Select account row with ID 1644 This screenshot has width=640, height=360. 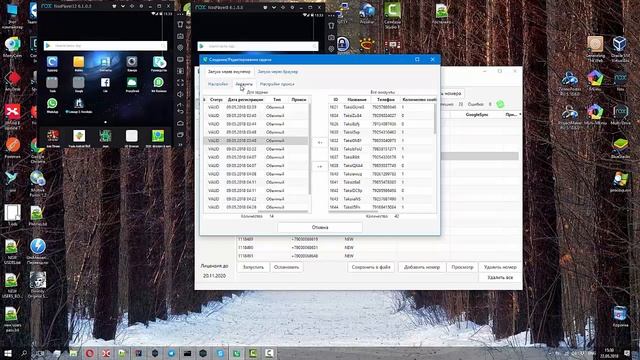click(381, 207)
